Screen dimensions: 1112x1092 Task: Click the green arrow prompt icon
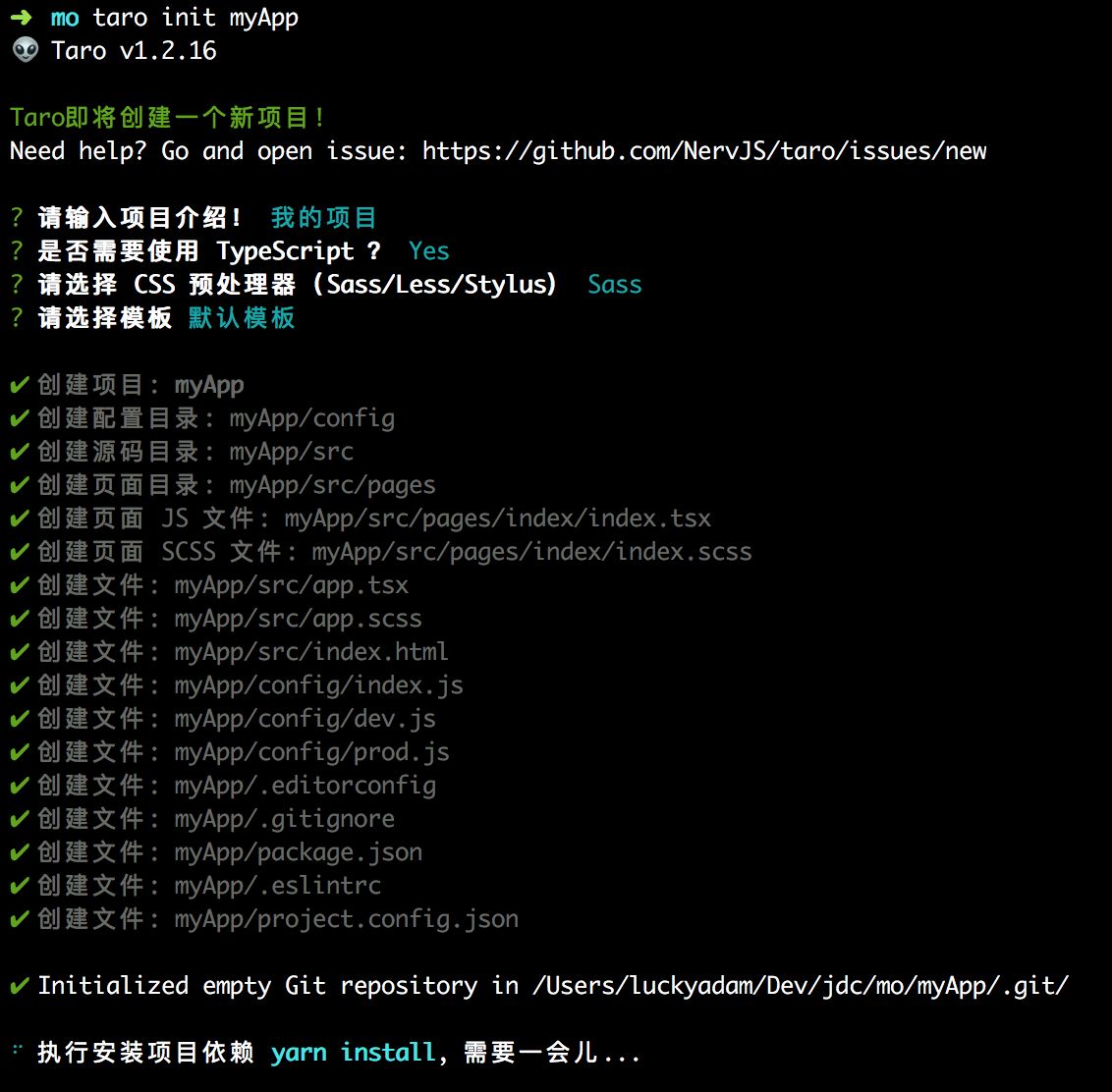click(x=21, y=17)
